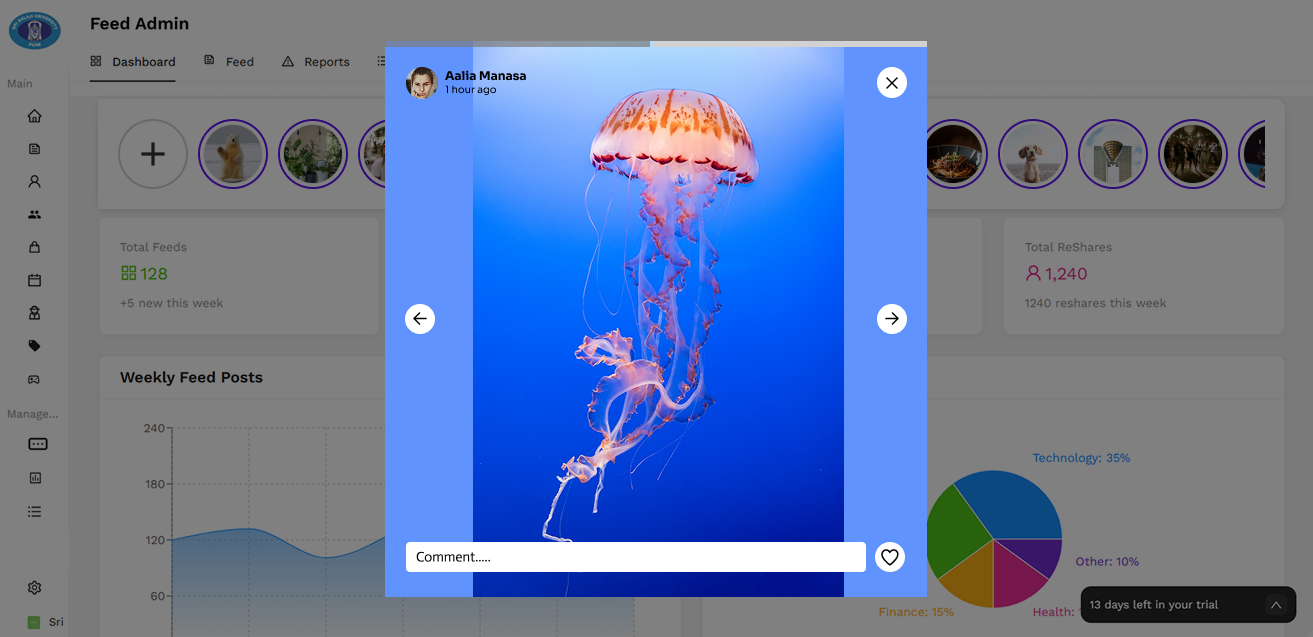Close the story viewer with X

891,83
